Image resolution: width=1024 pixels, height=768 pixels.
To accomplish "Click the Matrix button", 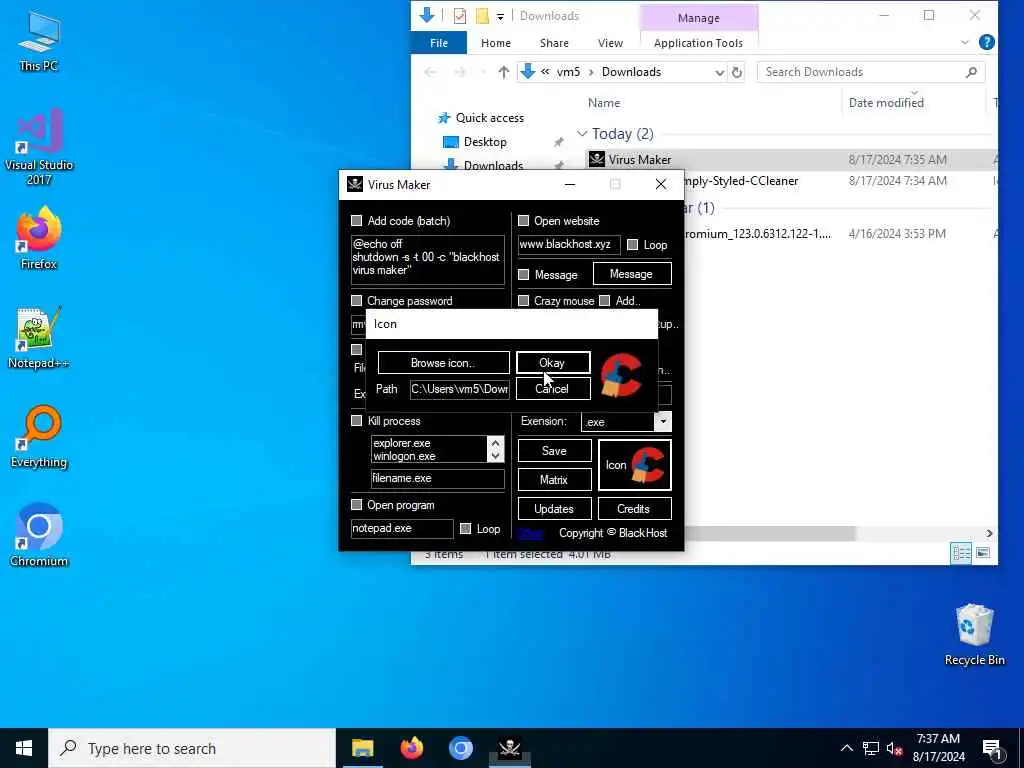I will [554, 479].
